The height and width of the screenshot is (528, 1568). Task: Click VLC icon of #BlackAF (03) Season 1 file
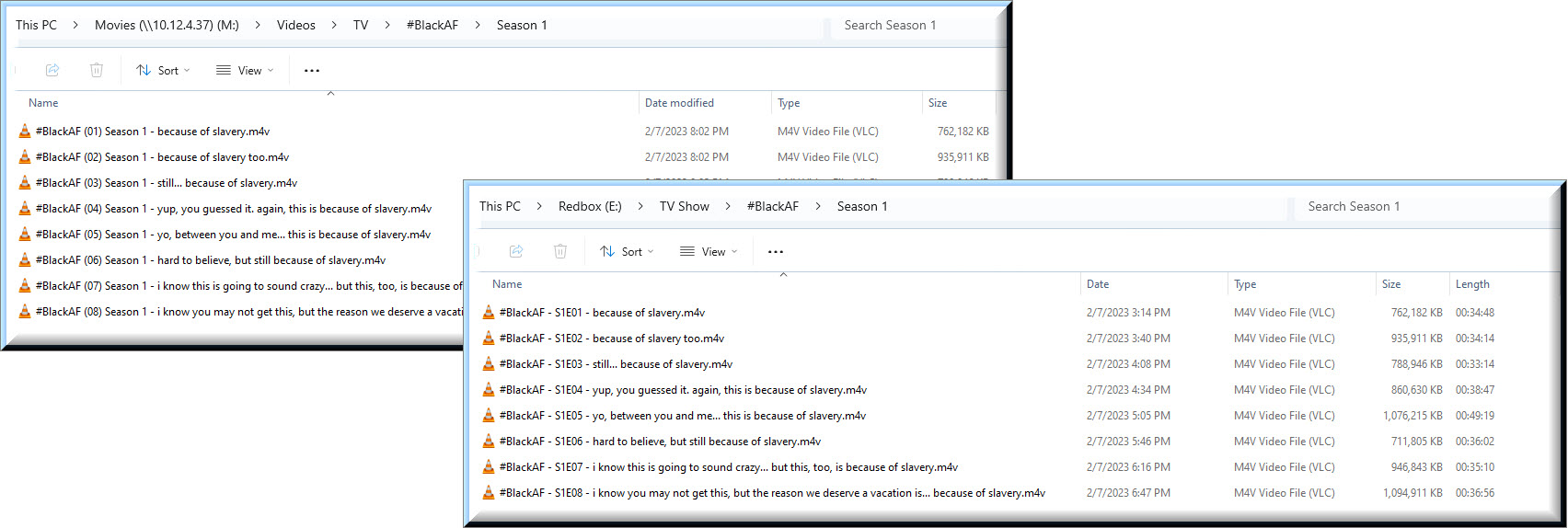25,183
